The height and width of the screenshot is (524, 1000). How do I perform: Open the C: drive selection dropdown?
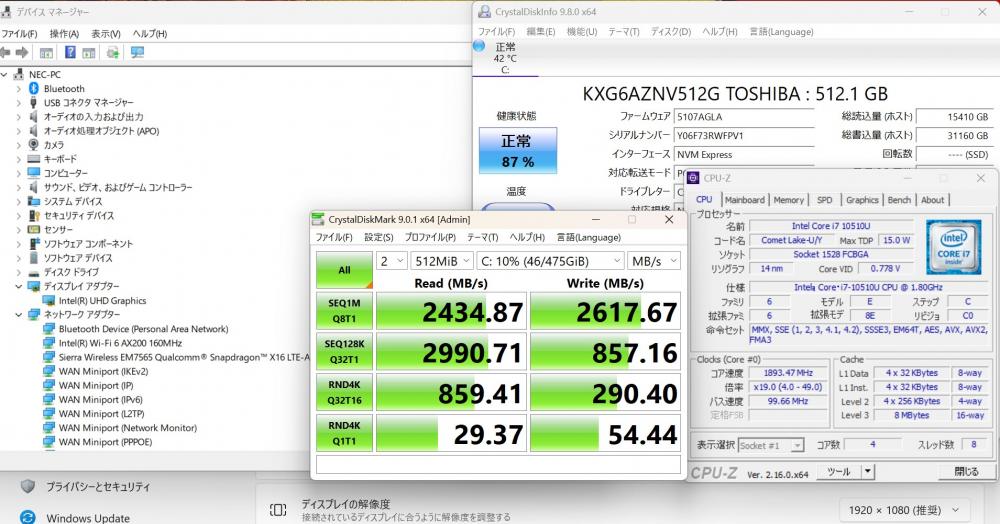tap(550, 261)
